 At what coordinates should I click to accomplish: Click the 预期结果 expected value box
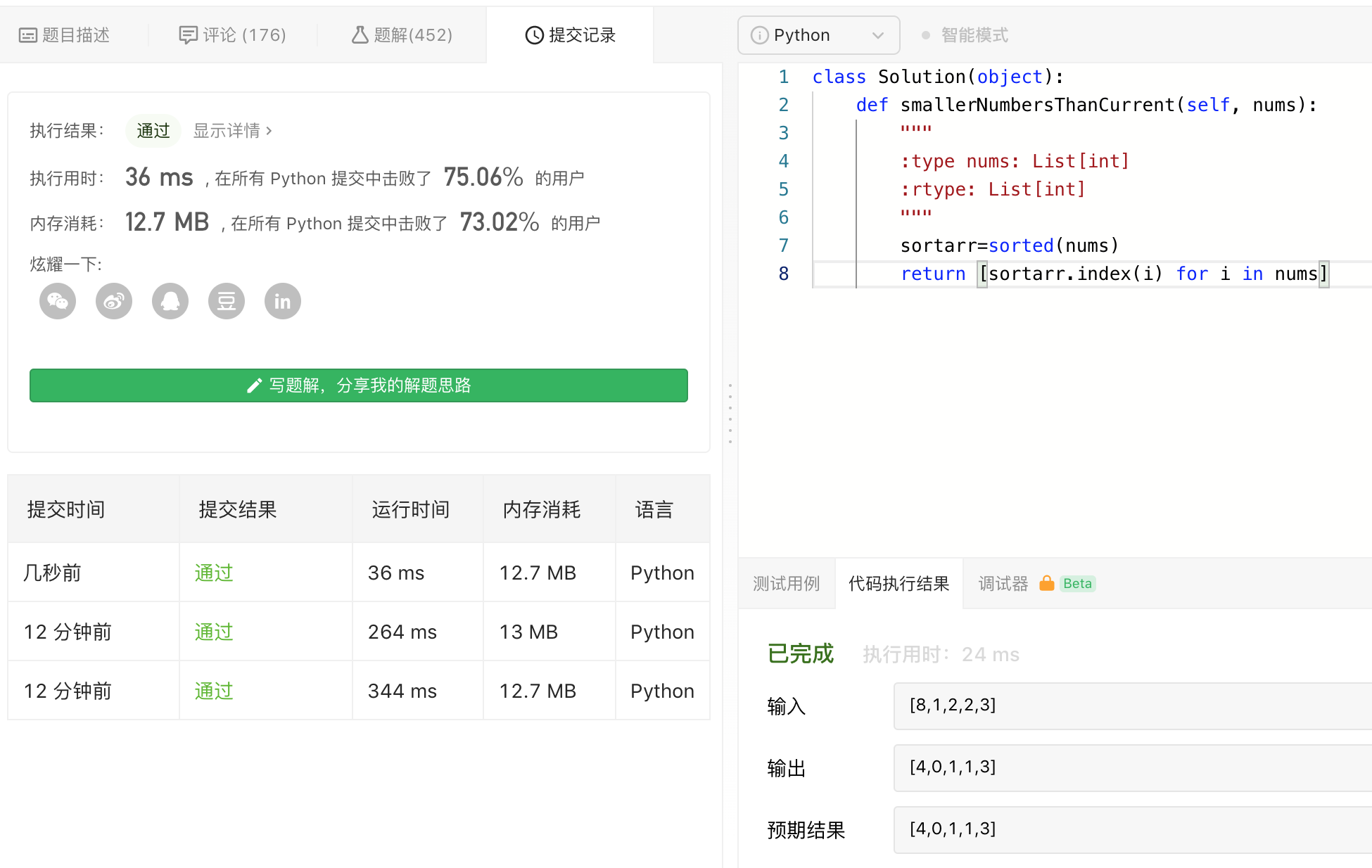[1133, 829]
